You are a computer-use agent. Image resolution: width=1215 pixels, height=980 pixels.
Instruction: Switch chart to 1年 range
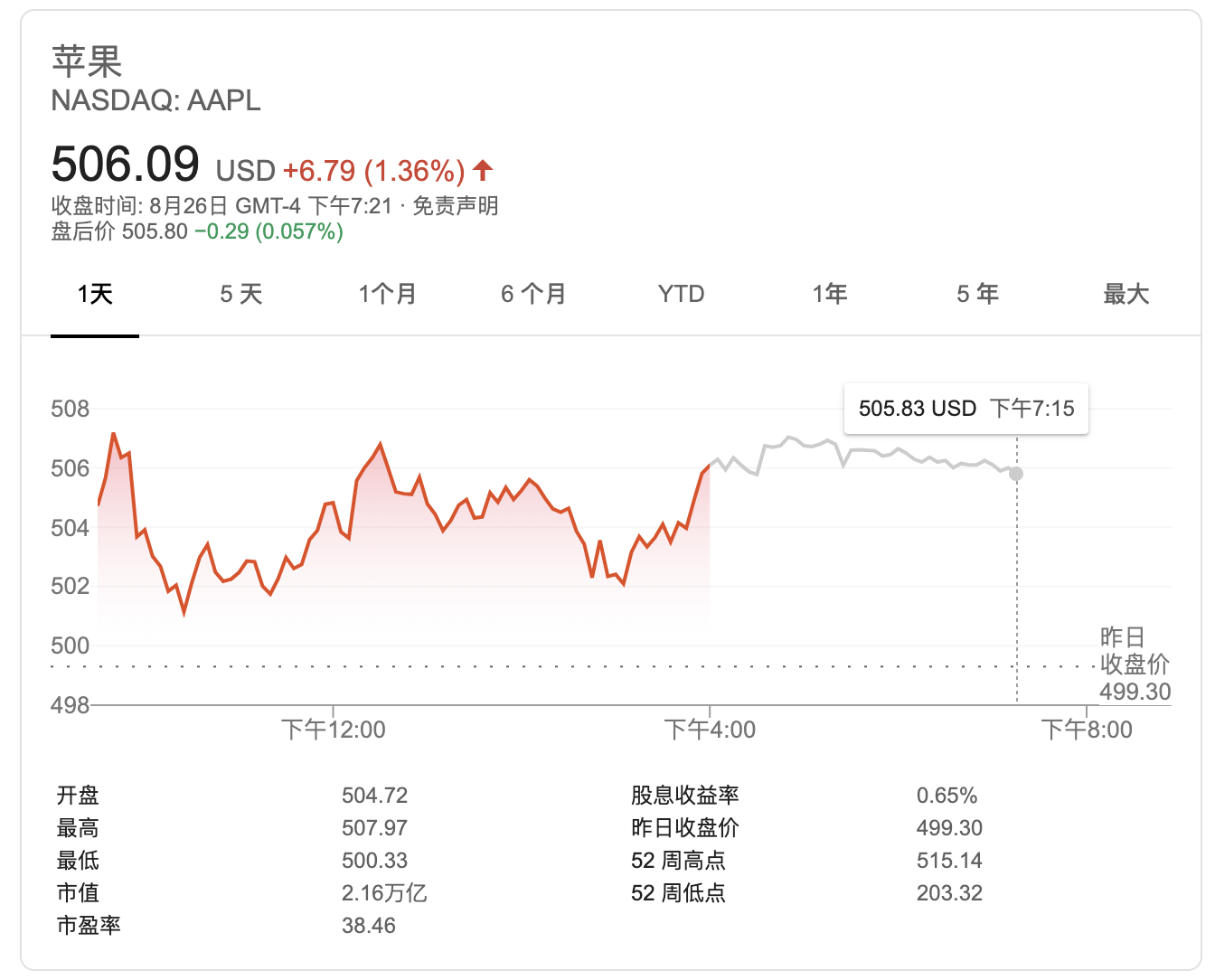tap(829, 294)
